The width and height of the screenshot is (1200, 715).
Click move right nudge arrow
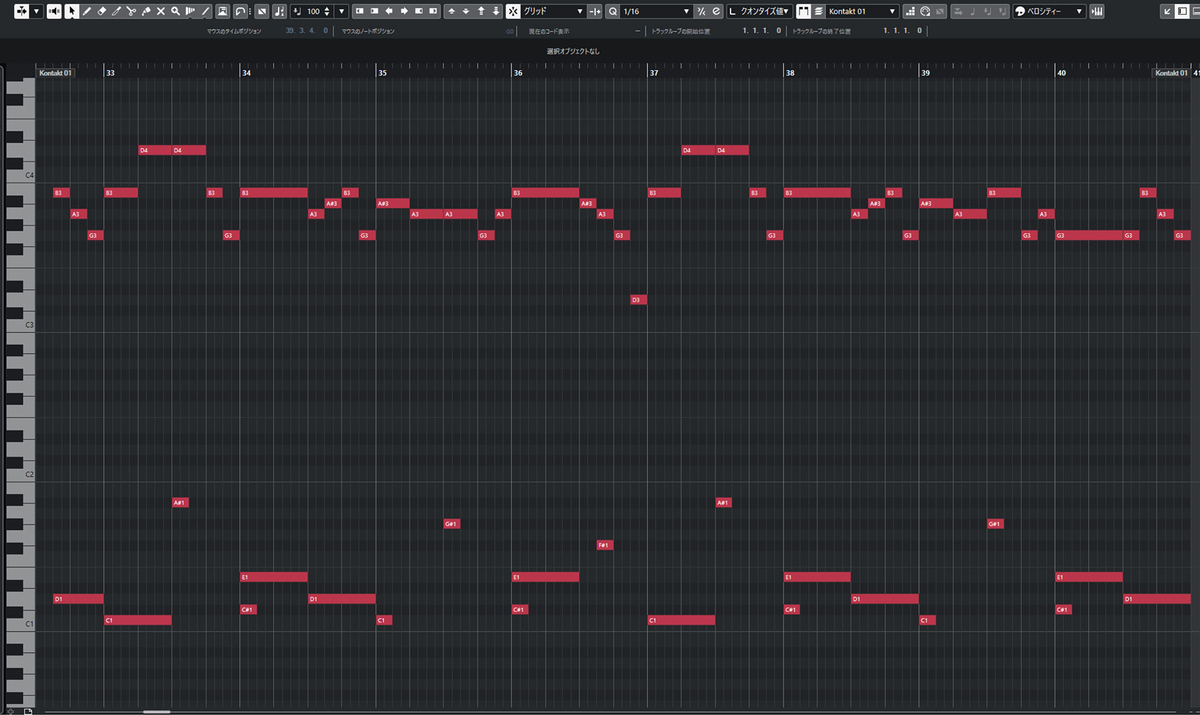click(404, 11)
